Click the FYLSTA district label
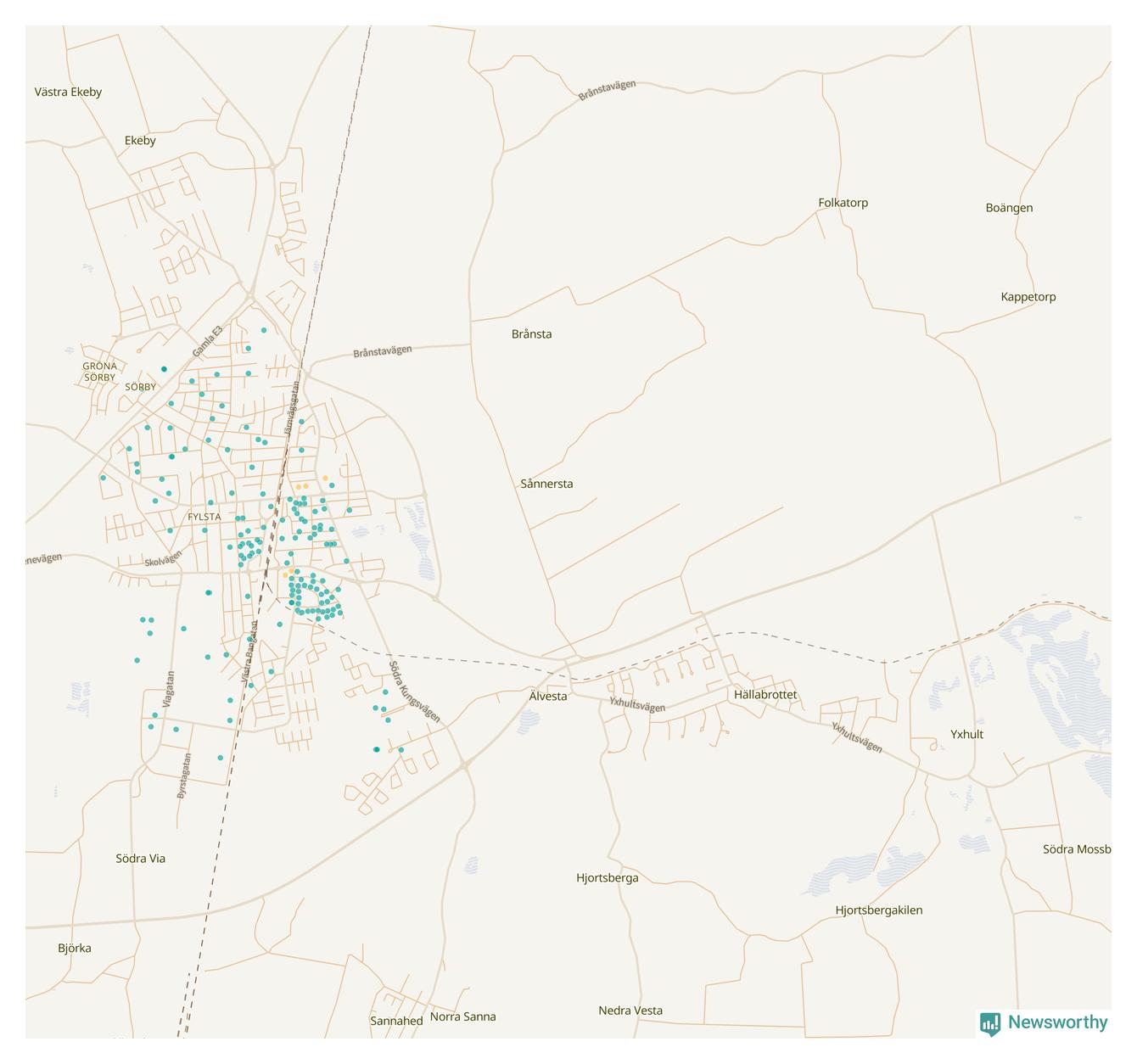The height and width of the screenshot is (1064, 1137). pyautogui.click(x=204, y=517)
